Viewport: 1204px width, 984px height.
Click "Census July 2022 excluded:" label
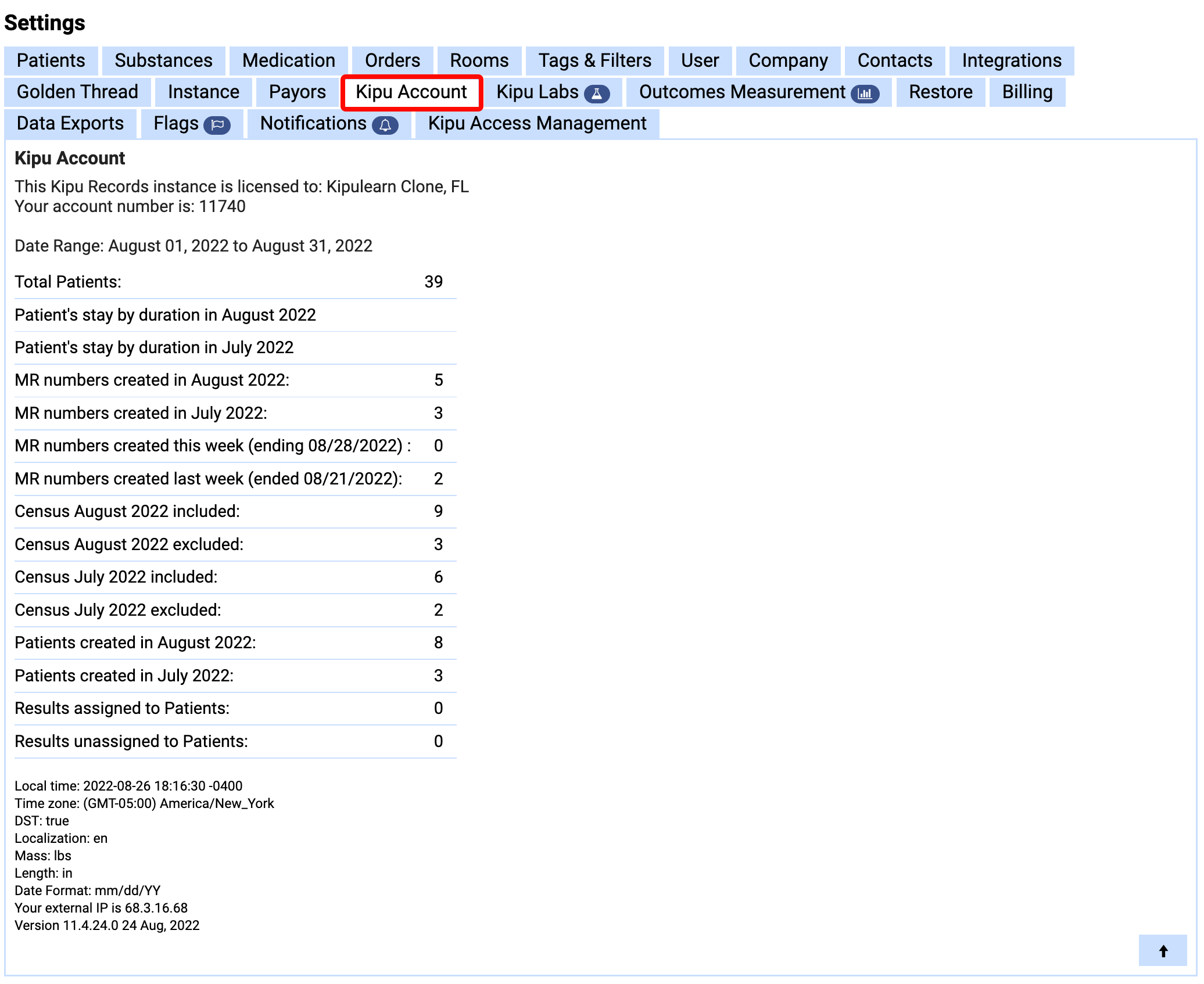coord(118,610)
